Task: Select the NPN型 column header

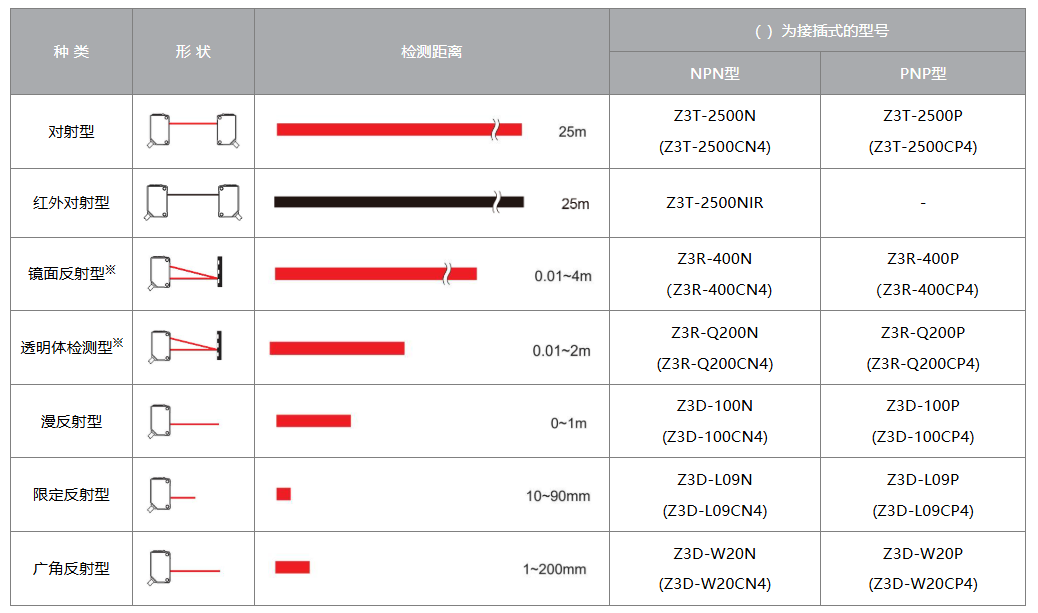Action: [715, 74]
